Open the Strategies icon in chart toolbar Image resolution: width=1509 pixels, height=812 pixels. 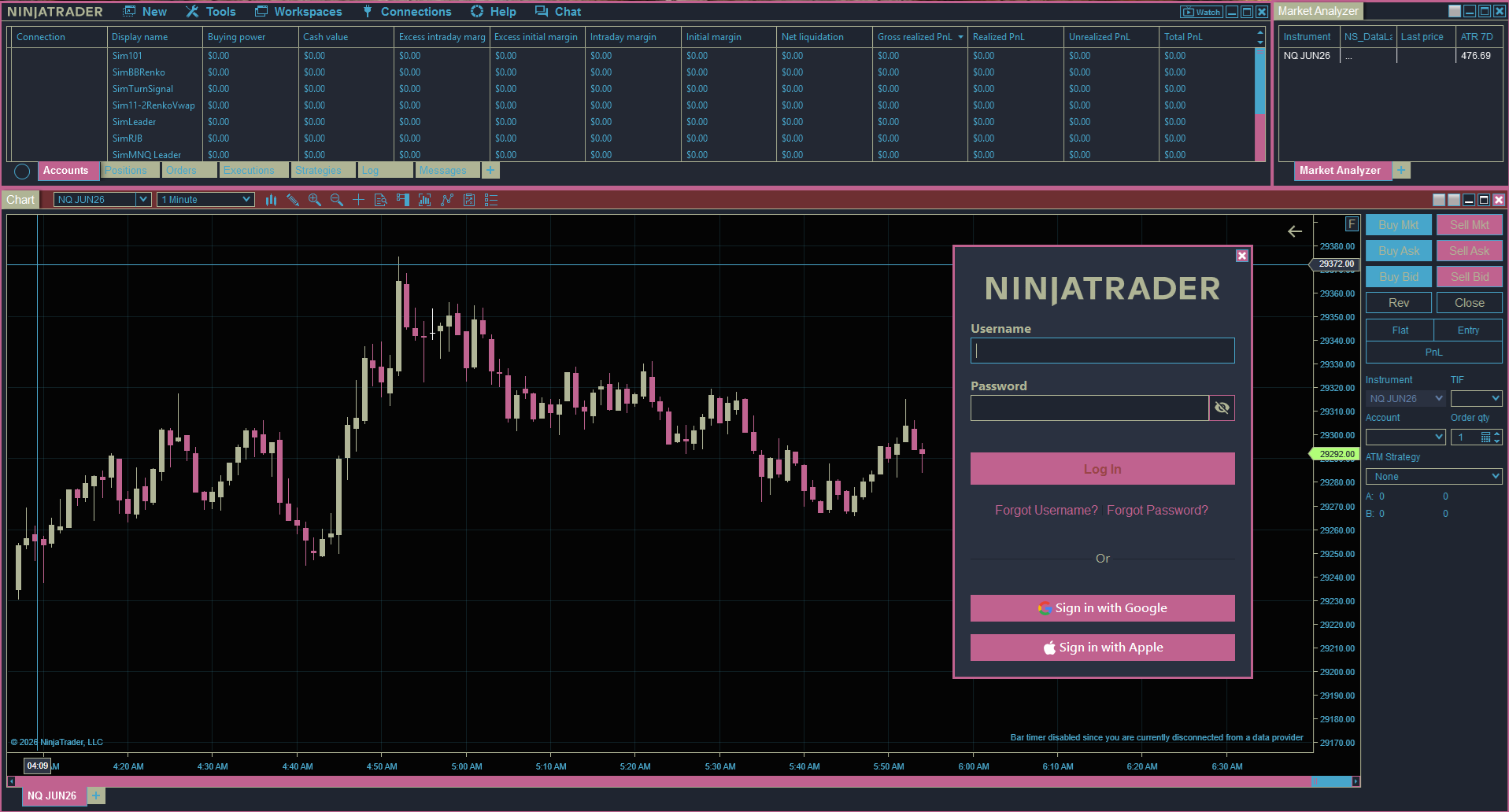pos(447,200)
